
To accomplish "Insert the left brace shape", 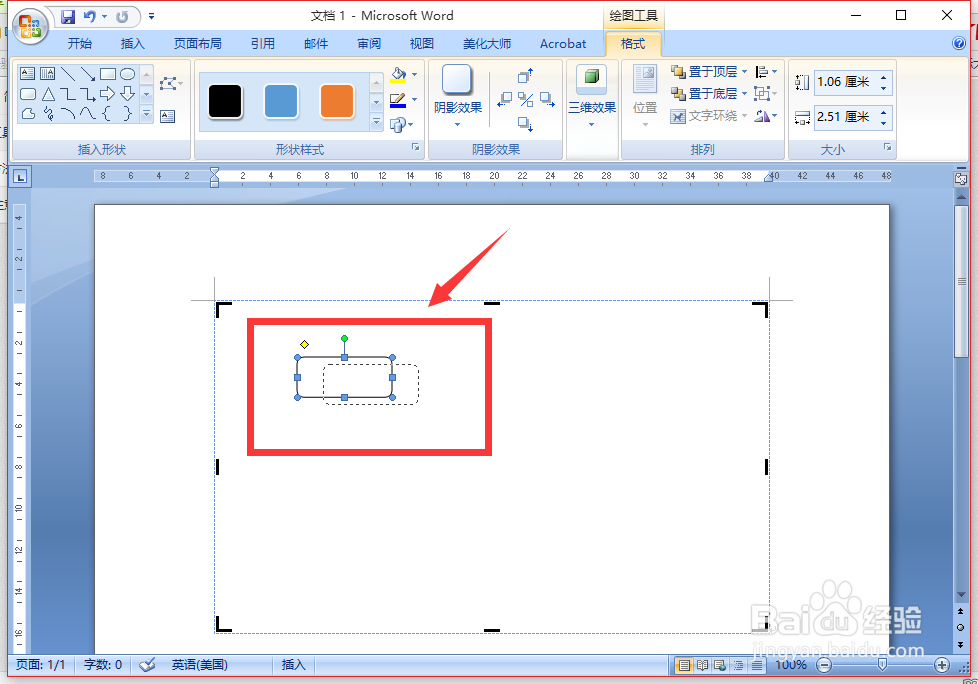I will point(107,113).
